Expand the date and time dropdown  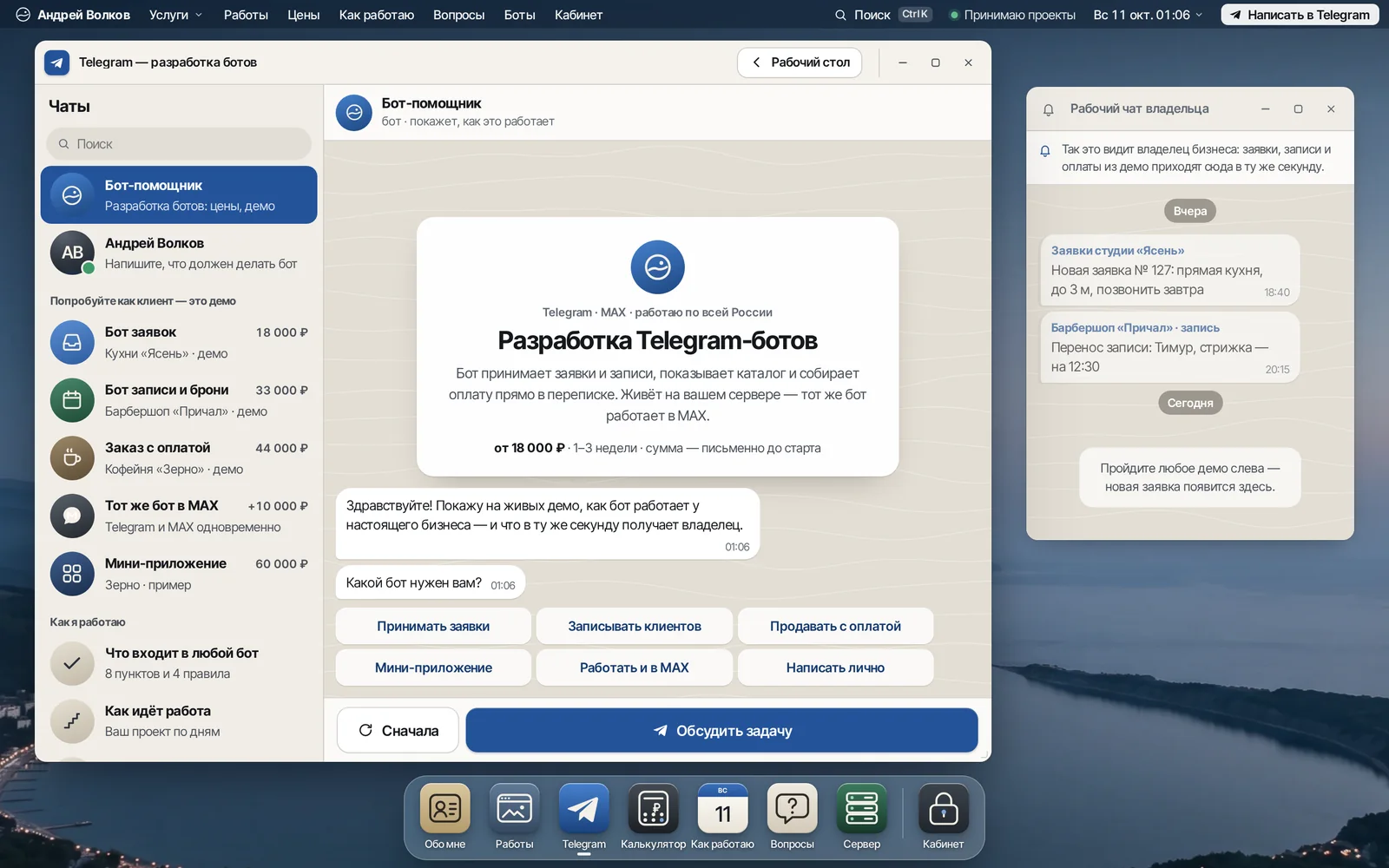(1148, 15)
